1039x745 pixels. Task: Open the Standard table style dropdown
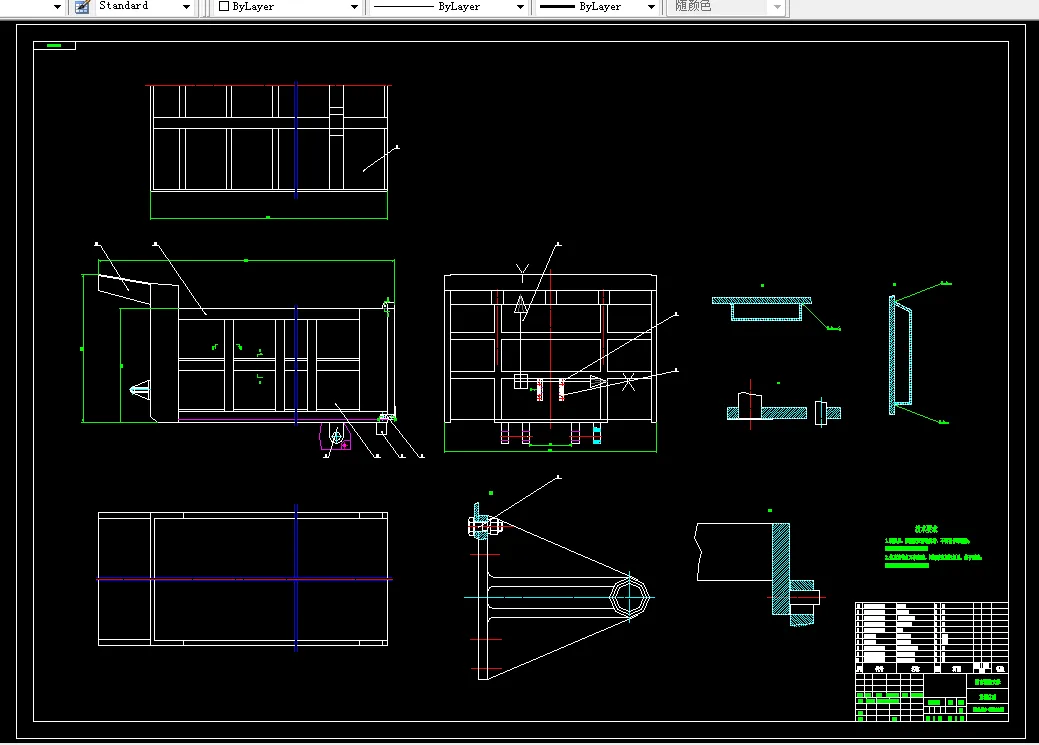[186, 7]
